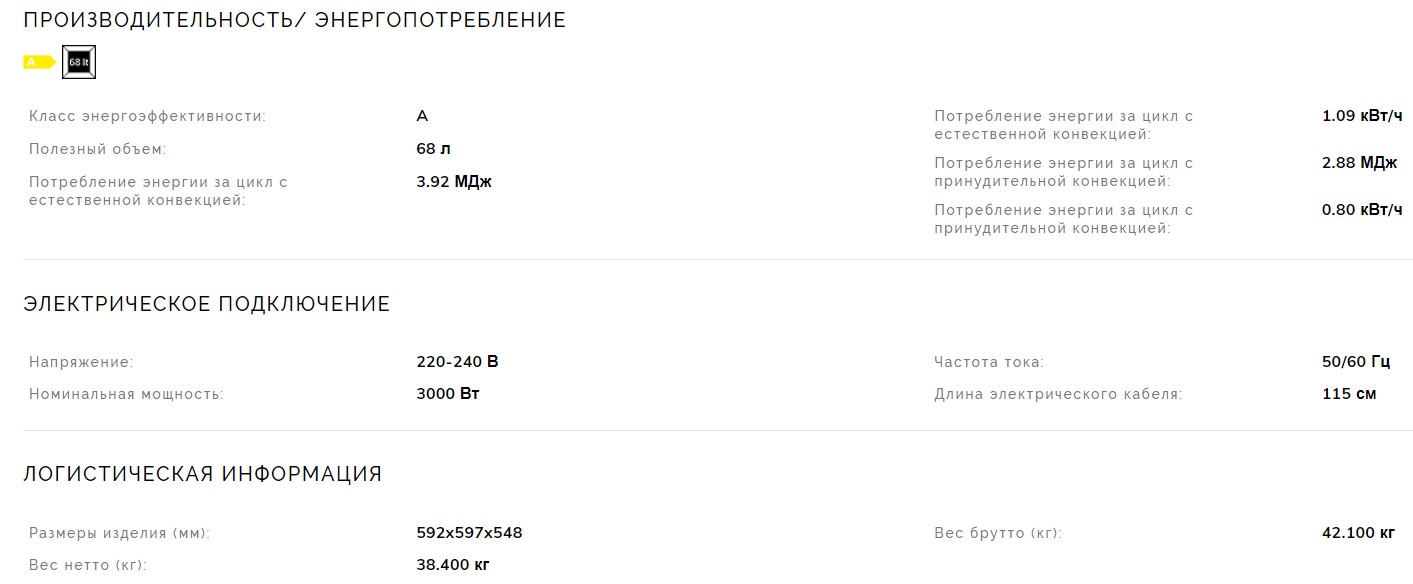Click the 0.80 кВт/ч consumption value
Image resolution: width=1413 pixels, height=584 pixels.
(1362, 210)
